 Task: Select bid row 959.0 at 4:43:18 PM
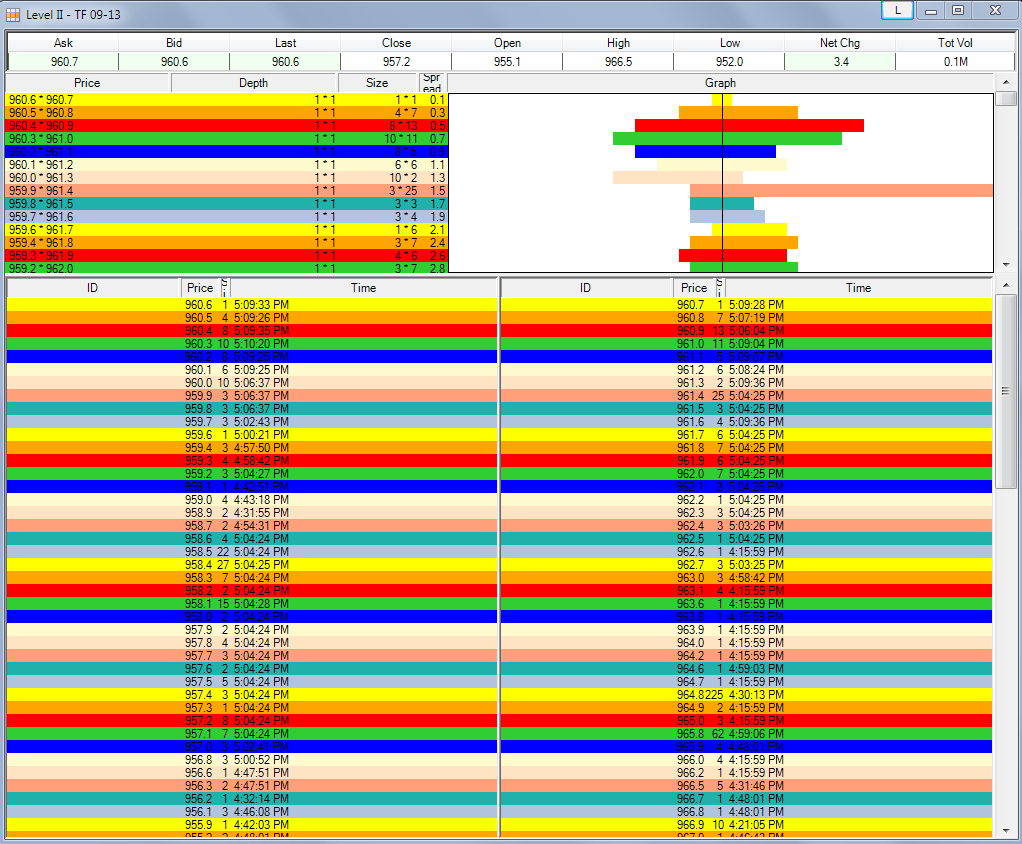(252, 500)
